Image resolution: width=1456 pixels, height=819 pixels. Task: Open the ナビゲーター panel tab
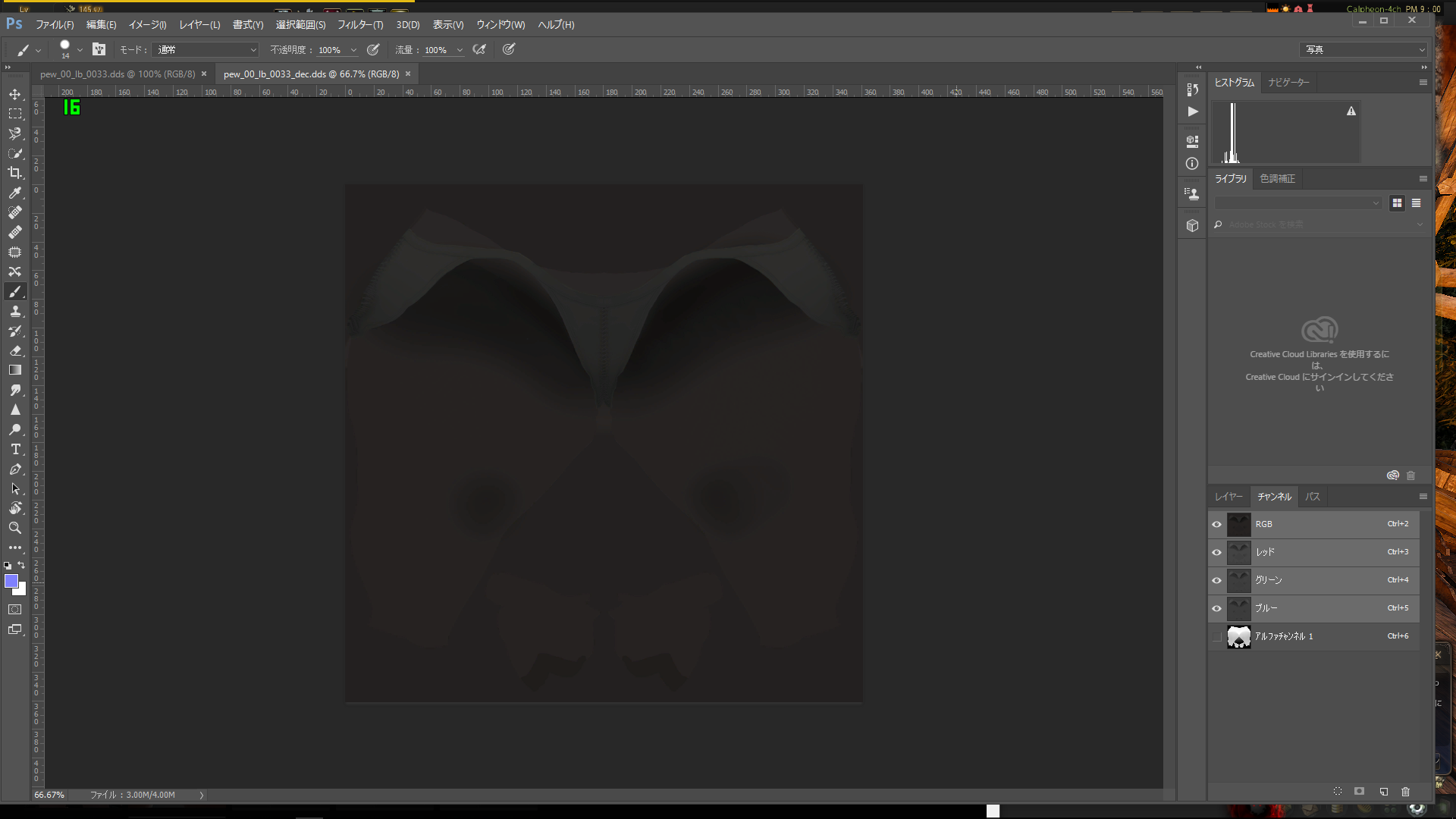tap(1288, 82)
